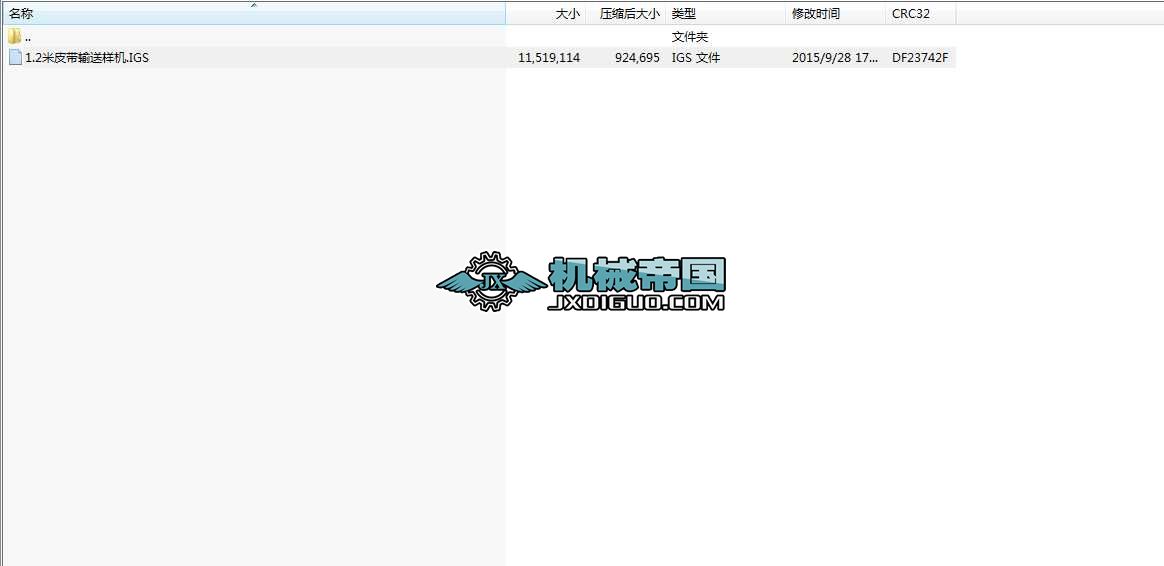Sort files by the 名称 column header
The height and width of the screenshot is (566, 1164).
pos(253,14)
